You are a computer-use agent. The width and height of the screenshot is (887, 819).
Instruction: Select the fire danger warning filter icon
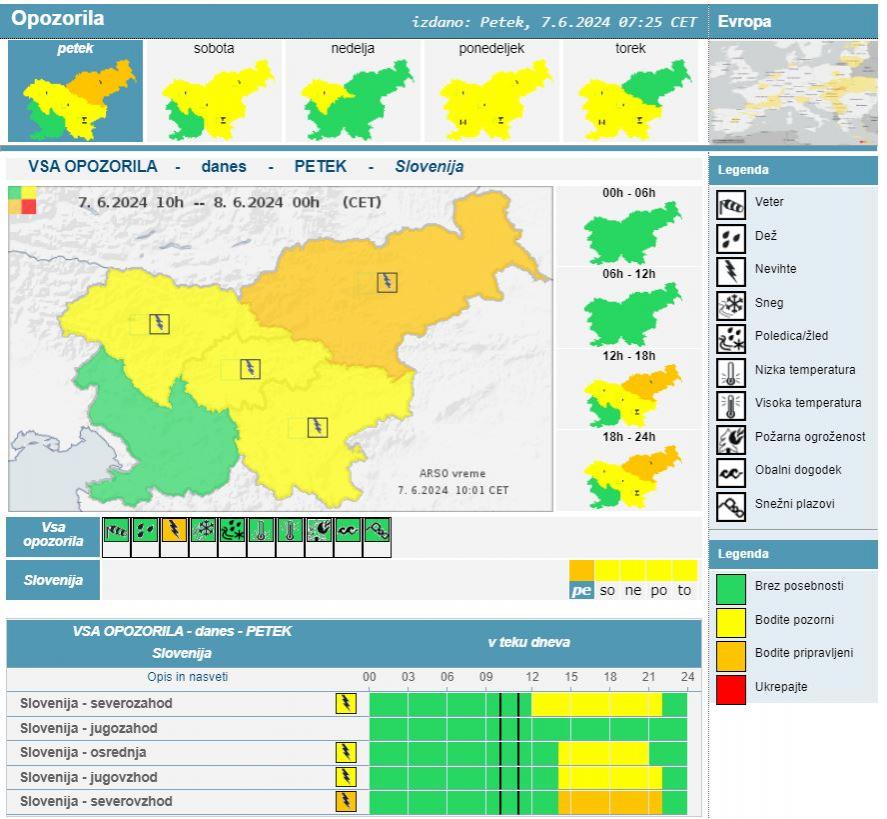pos(319,530)
